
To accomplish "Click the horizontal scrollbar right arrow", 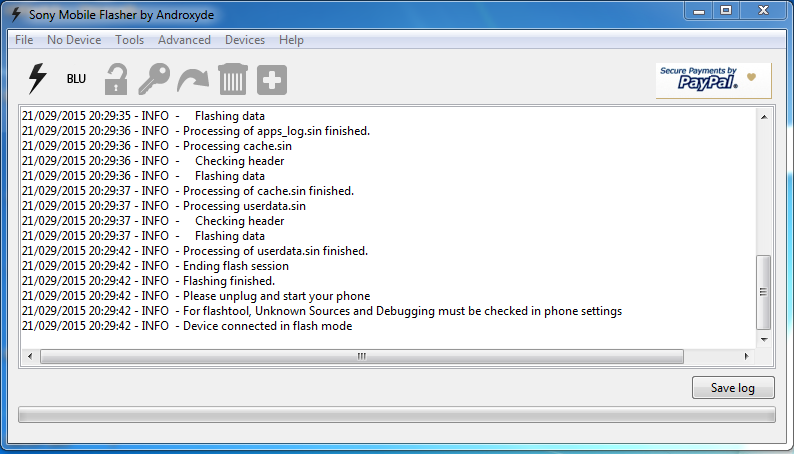I will click(745, 356).
